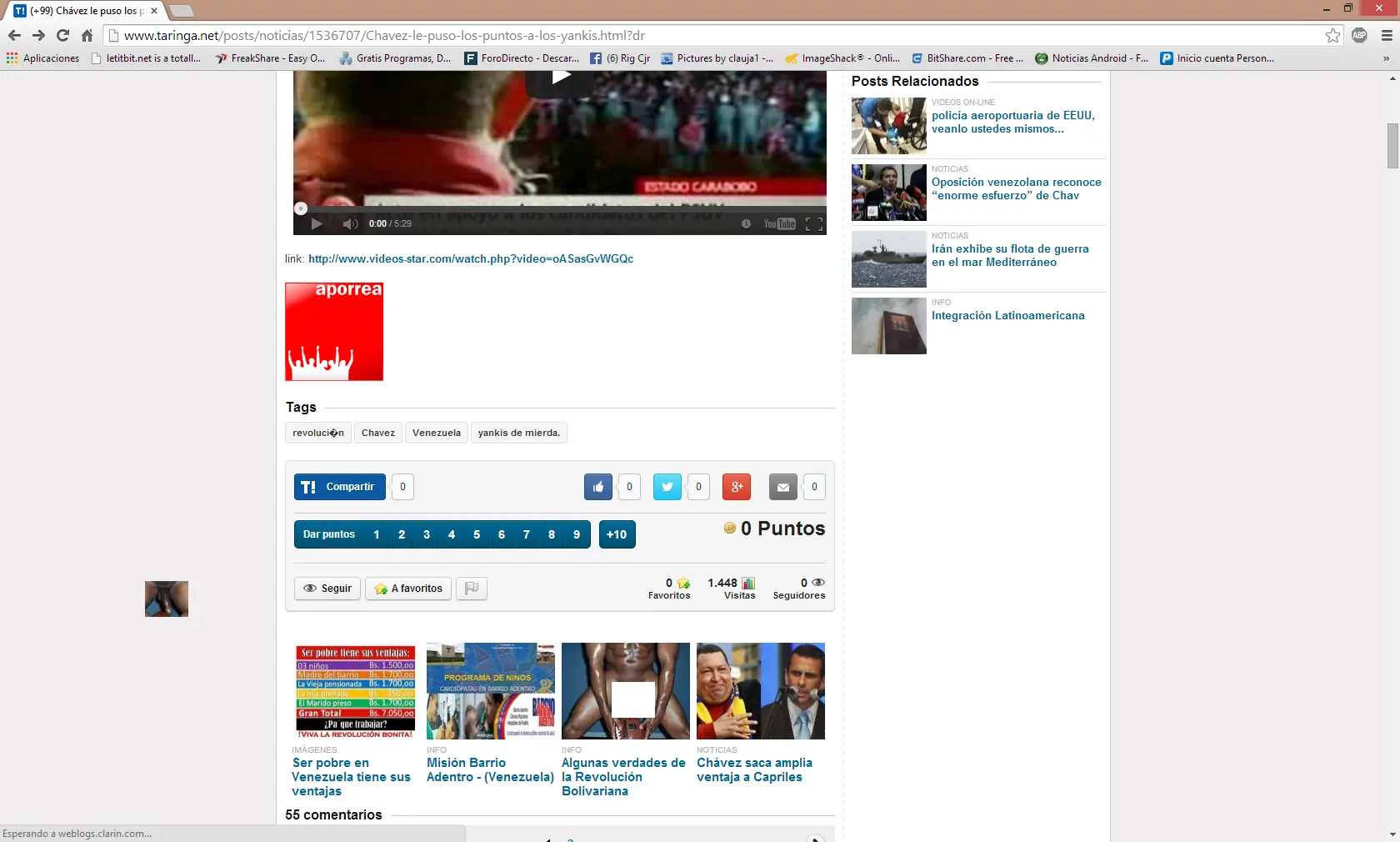
Task: Select the Chávez le puso los tab
Action: [x=85, y=11]
